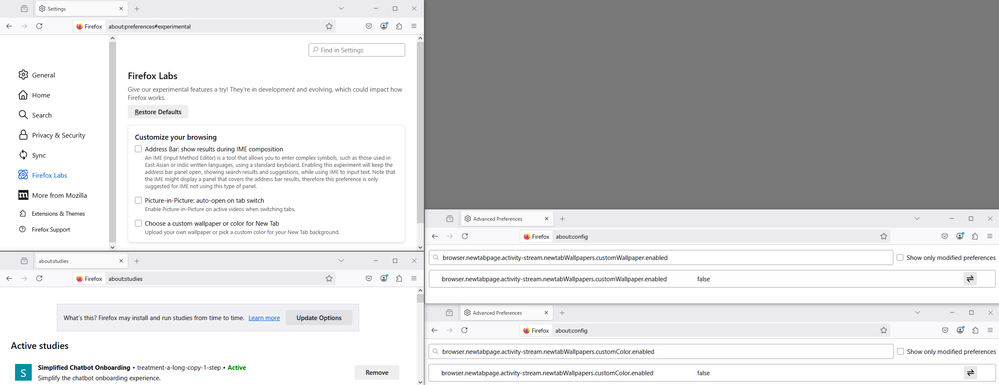
Task: Open hamburger menu in customColor config window
Action: (x=990, y=330)
